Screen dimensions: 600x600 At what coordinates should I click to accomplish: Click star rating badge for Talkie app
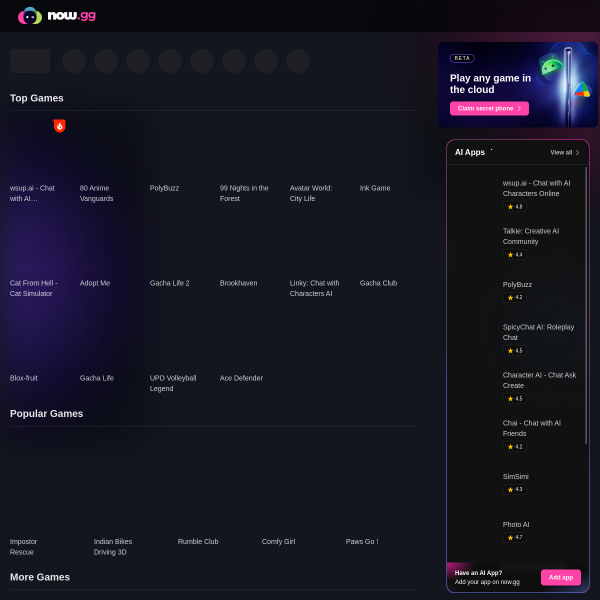pos(515,255)
